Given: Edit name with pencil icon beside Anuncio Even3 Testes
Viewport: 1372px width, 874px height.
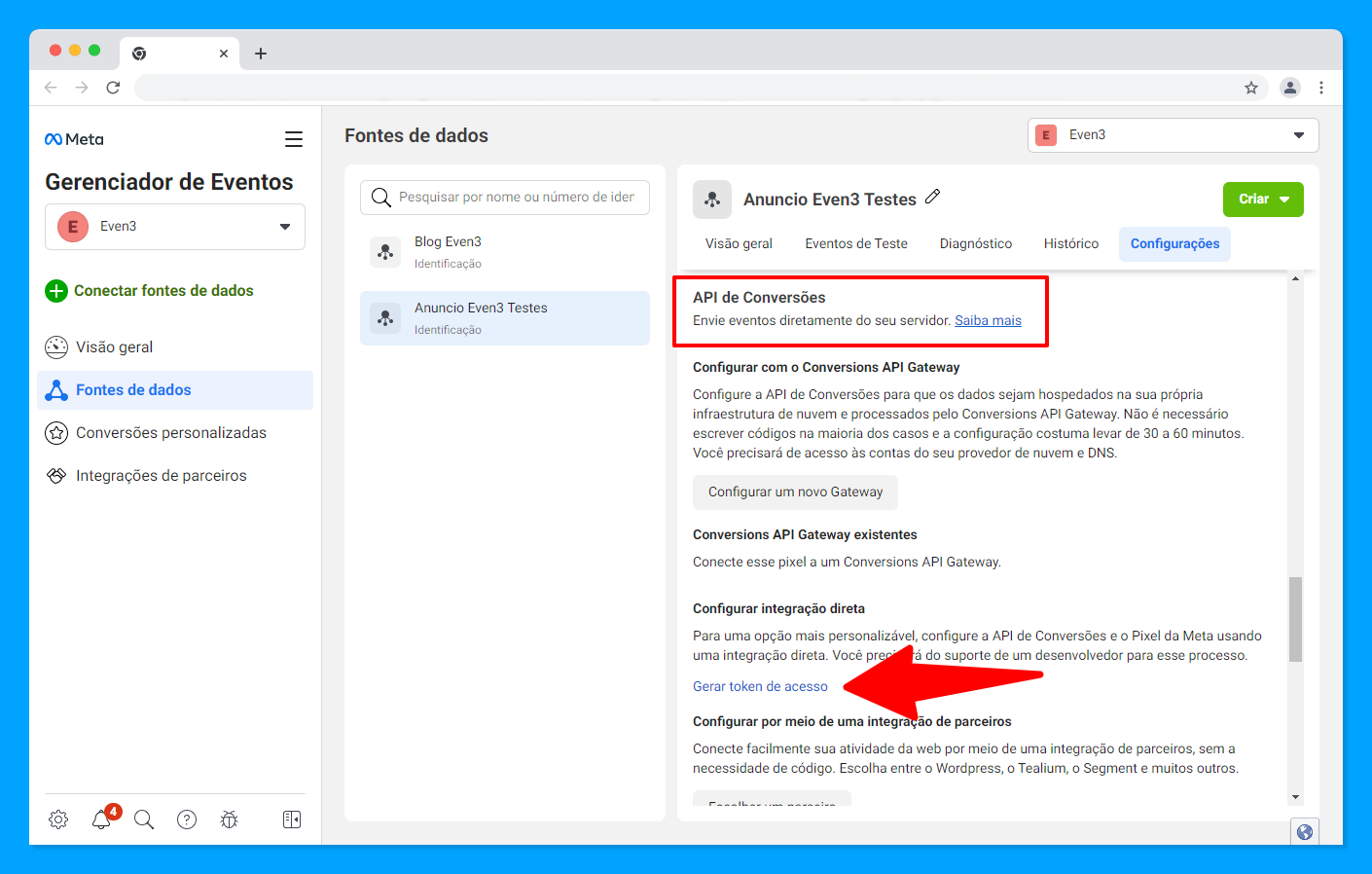Looking at the screenshot, I should (x=932, y=197).
